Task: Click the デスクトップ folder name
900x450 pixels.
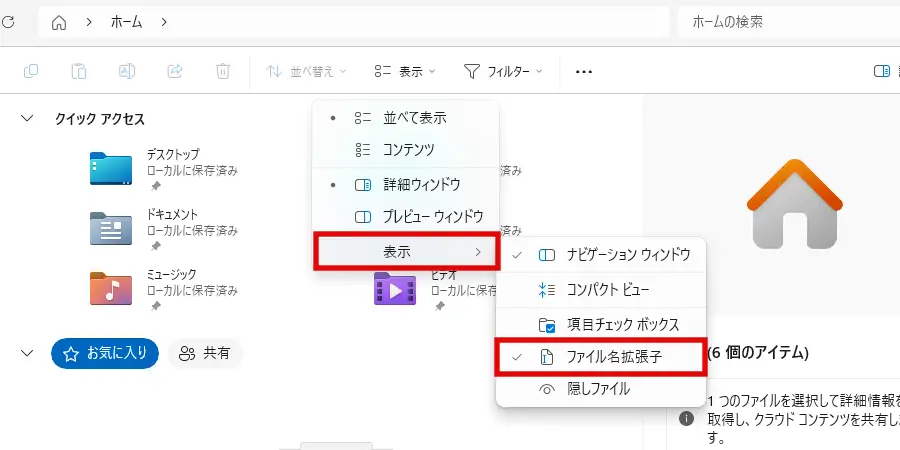Action: (173, 154)
